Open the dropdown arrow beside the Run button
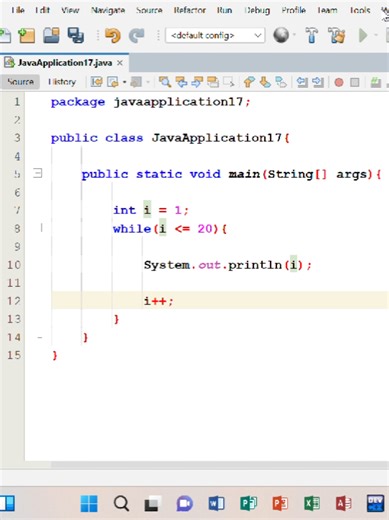 pyautogui.click(x=376, y=35)
